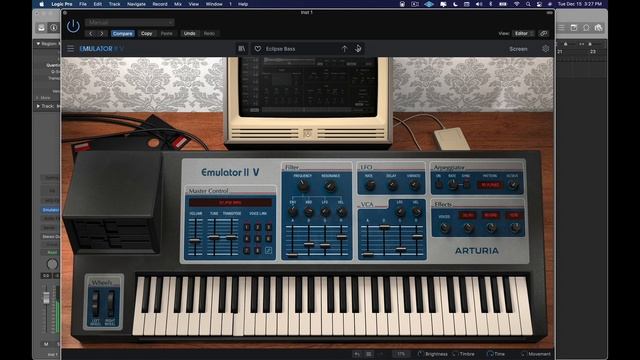Open the Arpeggiator Pattern red selector
Image resolution: width=640 pixels, height=360 pixels.
point(490,185)
